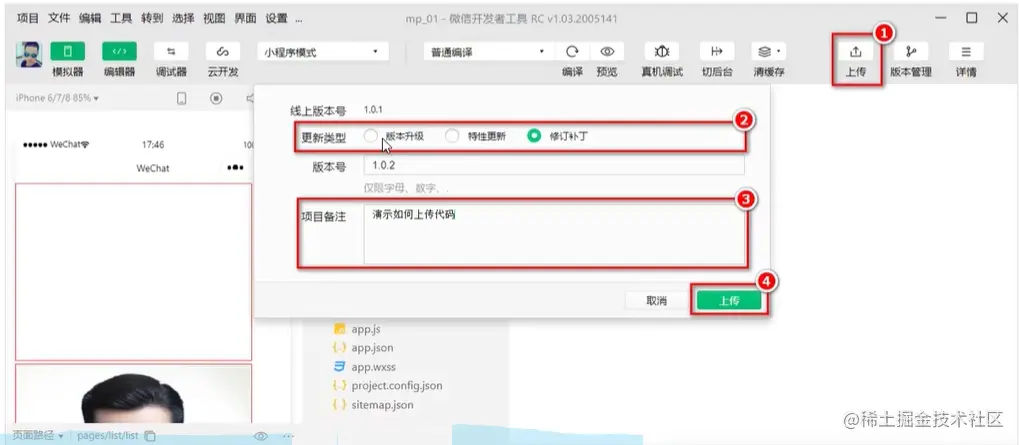This screenshot has width=1019, height=445.
Task: Click the WeChat capsule menu dots
Action: (235, 168)
